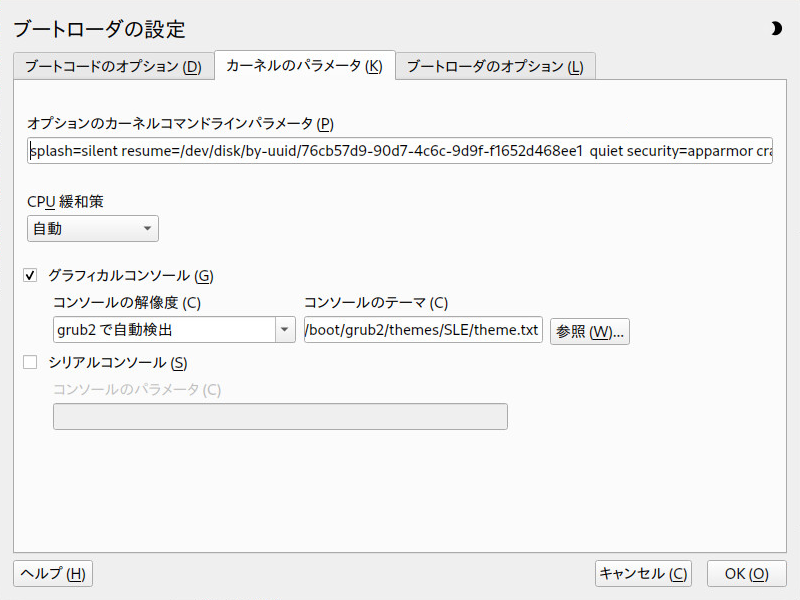This screenshot has height=600, width=800.
Task: Select the カーネルのパラメータ tab
Action: pos(304,66)
